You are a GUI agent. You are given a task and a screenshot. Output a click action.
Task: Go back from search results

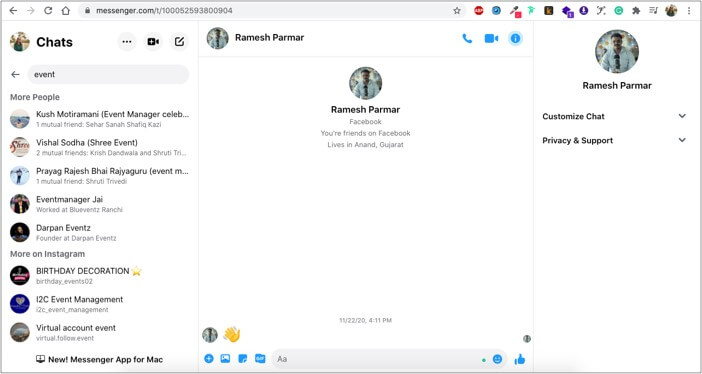click(x=16, y=74)
